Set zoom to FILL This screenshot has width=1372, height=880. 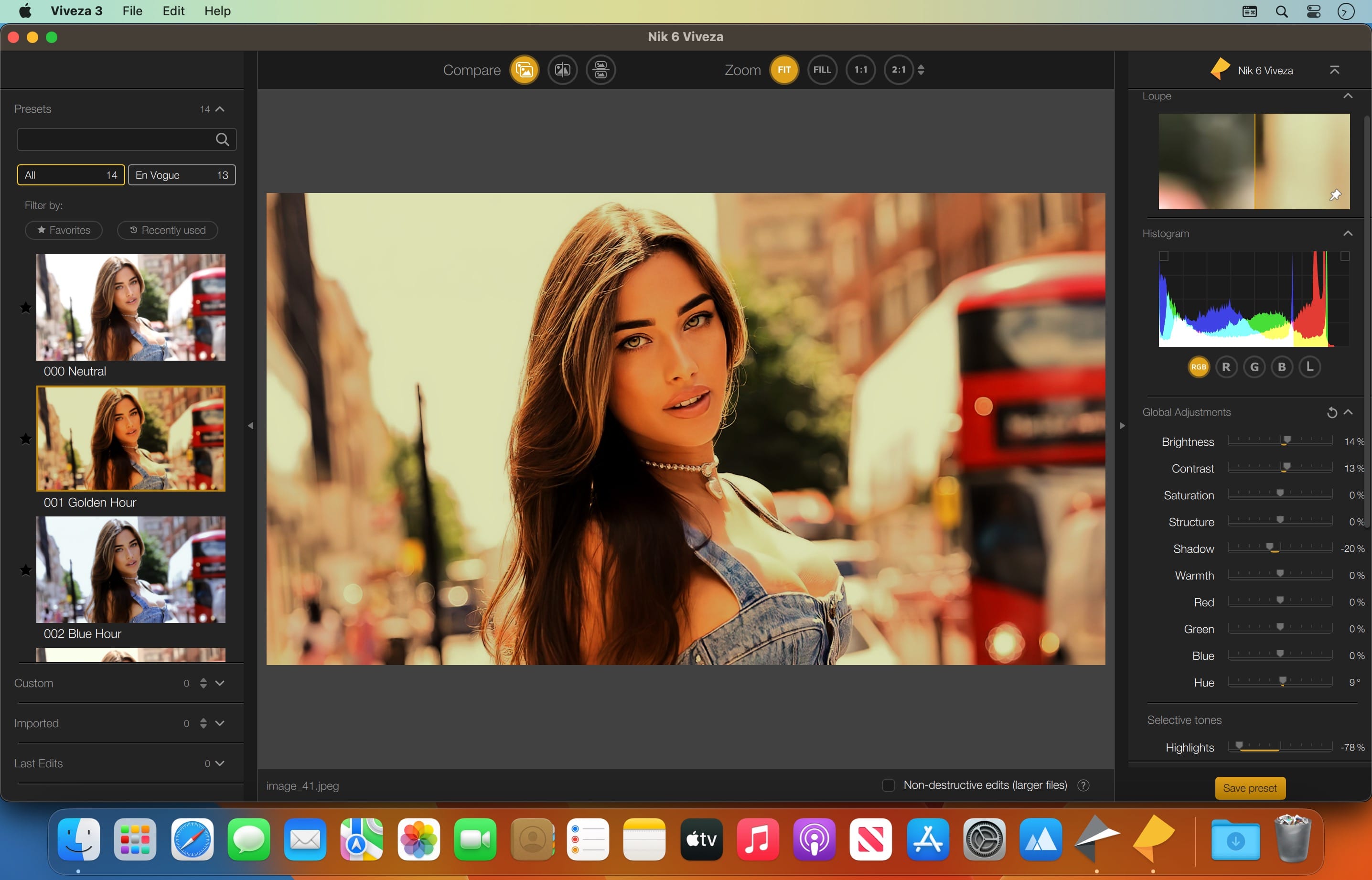click(x=822, y=70)
